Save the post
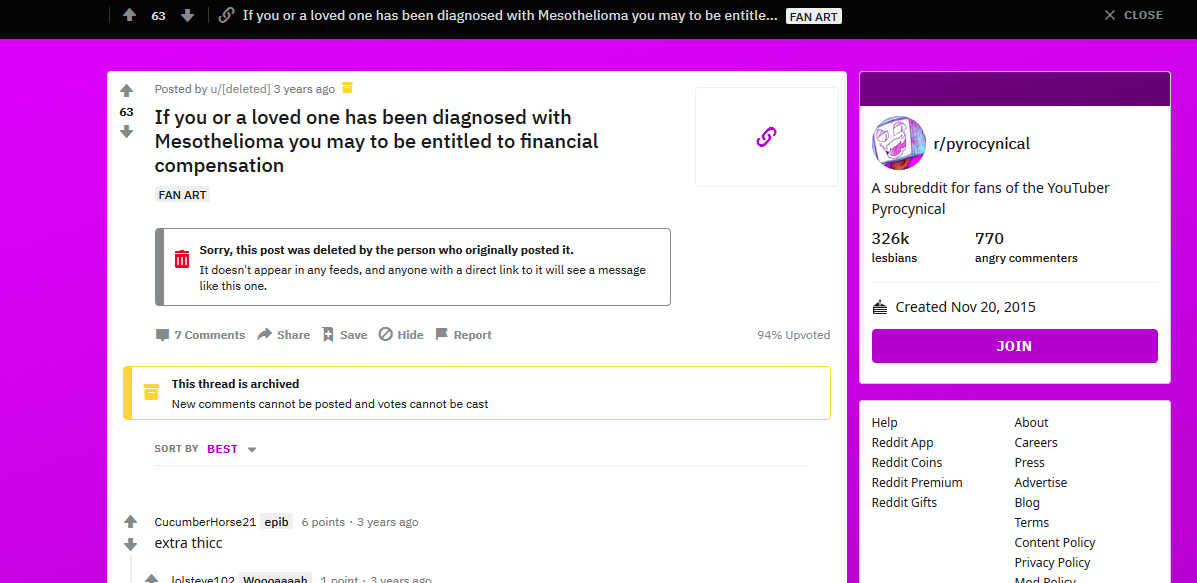Screen dimensions: 1197x583 click(x=344, y=335)
